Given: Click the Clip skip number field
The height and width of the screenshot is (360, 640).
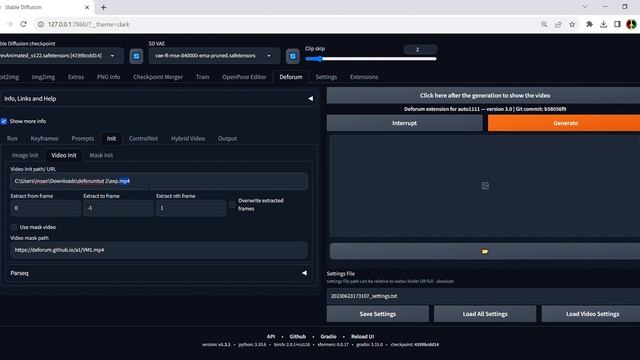Looking at the screenshot, I should pyautogui.click(x=420, y=49).
